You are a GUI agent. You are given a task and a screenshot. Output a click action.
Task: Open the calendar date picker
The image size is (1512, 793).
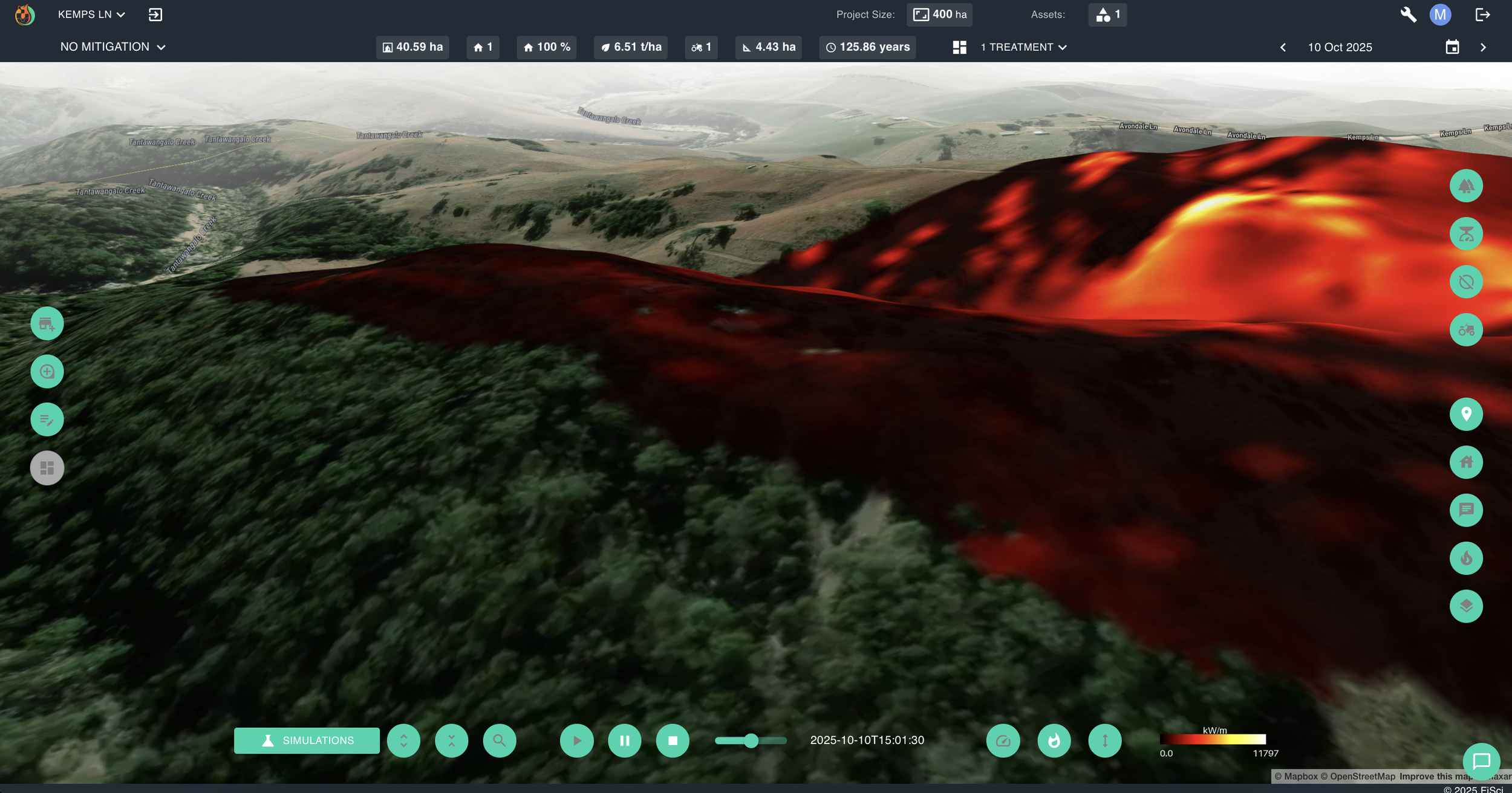1452,47
